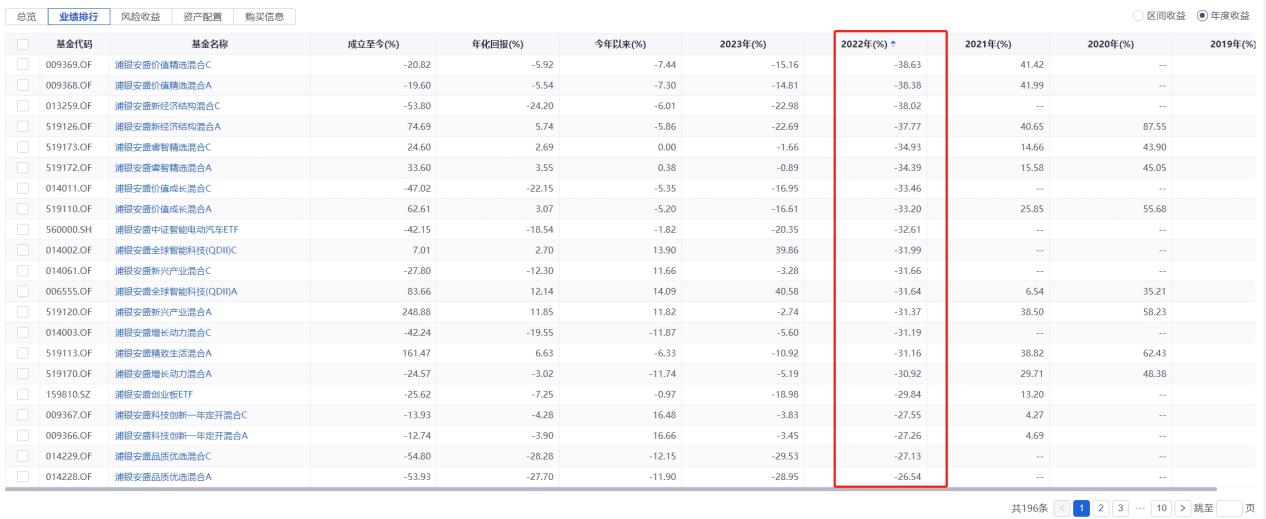Tick the checkbox for fund 014228.OF
The image size is (1266, 519).
pos(22,475)
